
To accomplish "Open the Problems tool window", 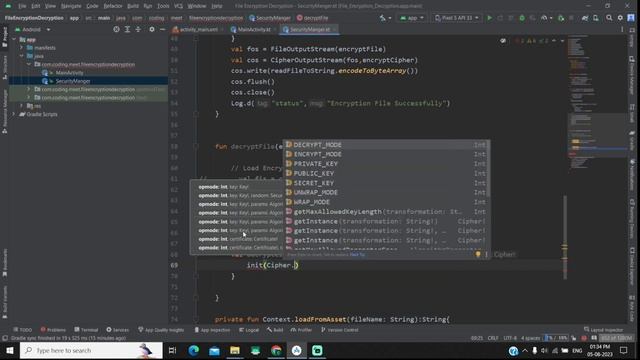I will tap(53, 330).
